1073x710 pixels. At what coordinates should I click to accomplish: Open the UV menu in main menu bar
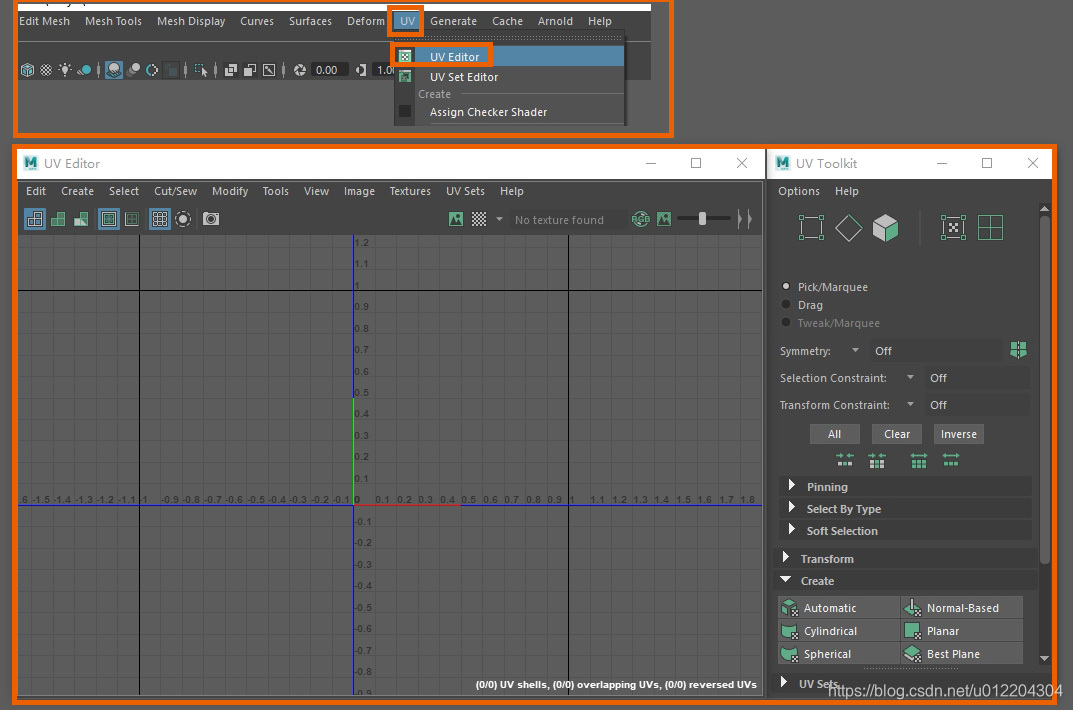(407, 21)
